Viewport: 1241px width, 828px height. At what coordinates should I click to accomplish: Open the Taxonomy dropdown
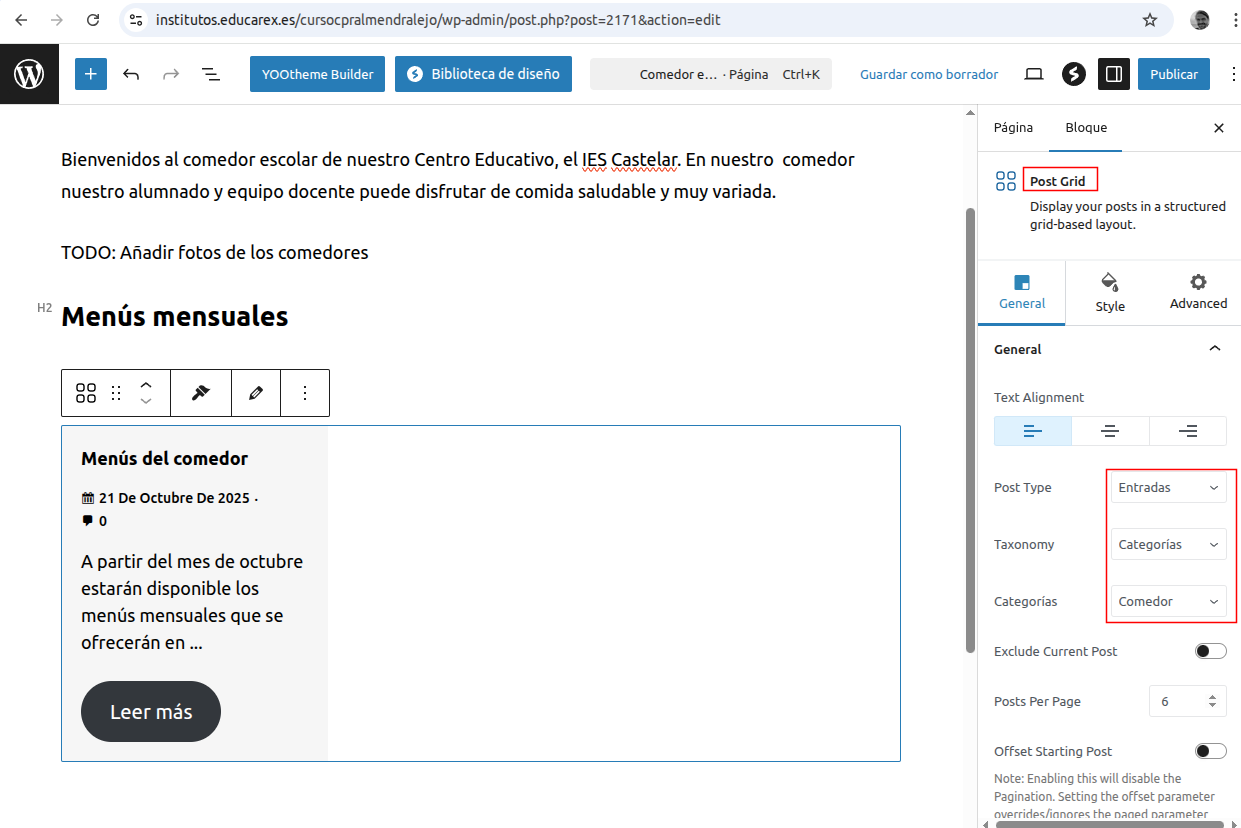[x=1168, y=545]
